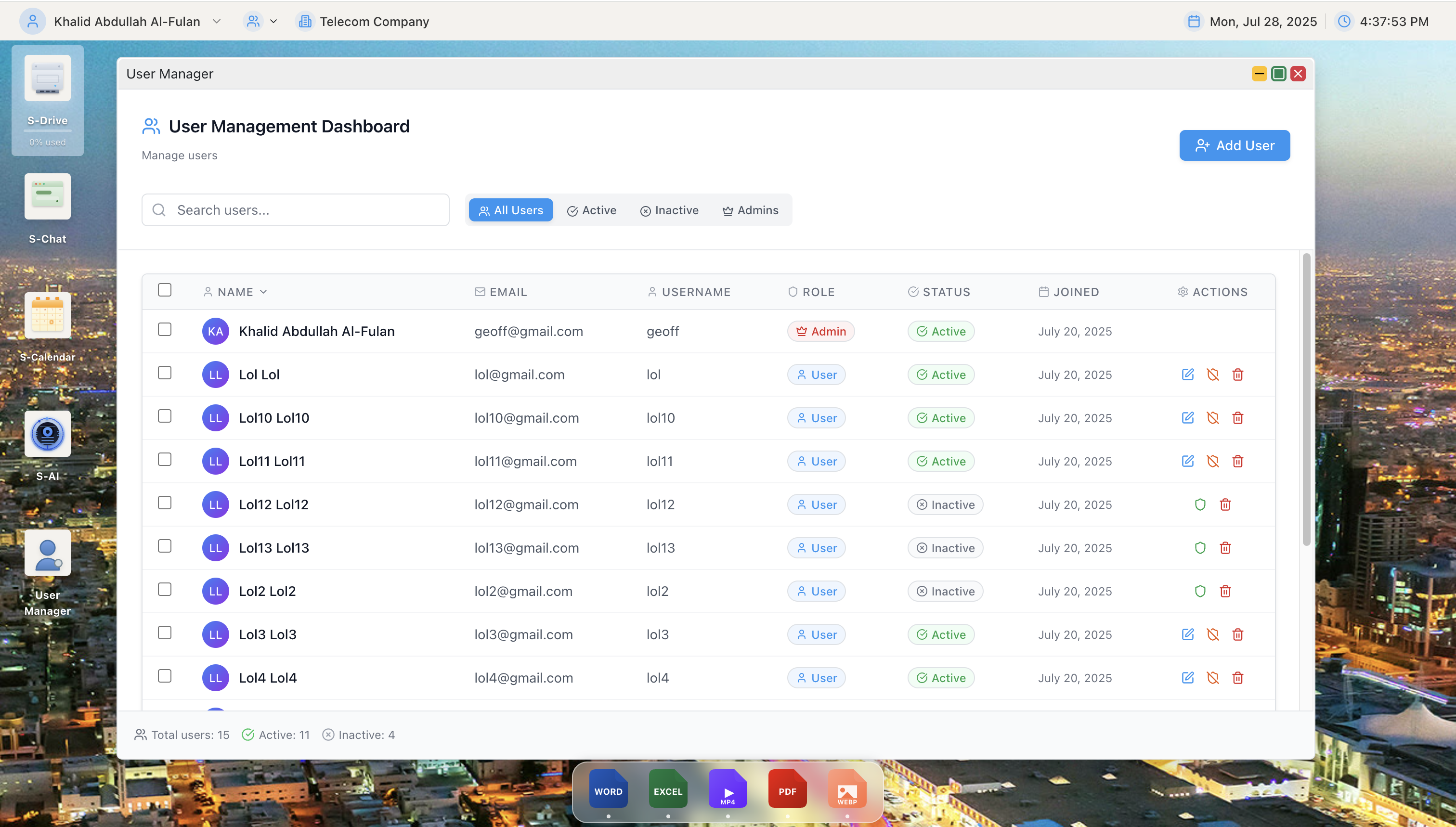
Task: Check the row checkbox for Khalid Abdullah Al-Fulan
Action: 165,329
